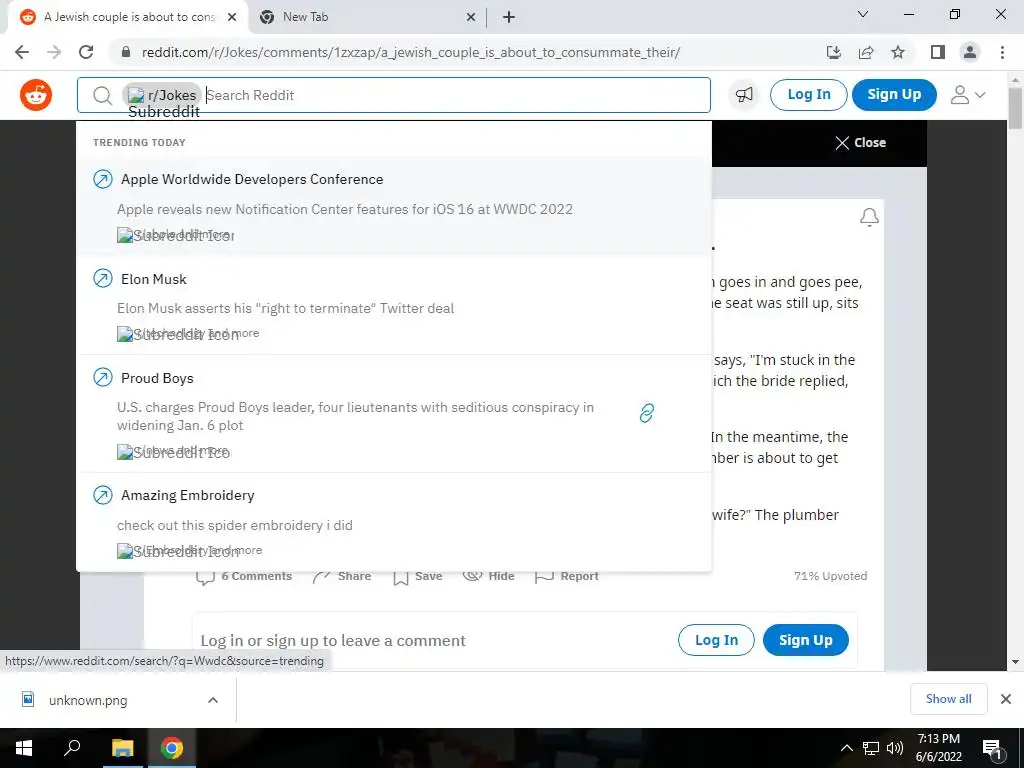Click the Sign Up button in header
This screenshot has width=1024, height=768.
(893, 95)
